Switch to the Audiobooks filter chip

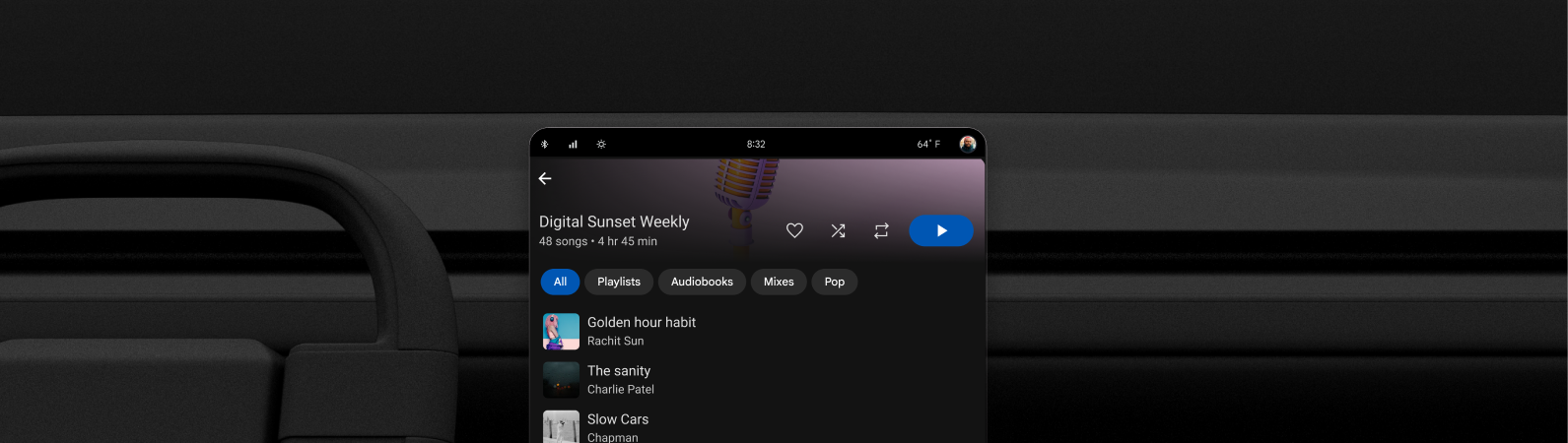pyautogui.click(x=702, y=282)
